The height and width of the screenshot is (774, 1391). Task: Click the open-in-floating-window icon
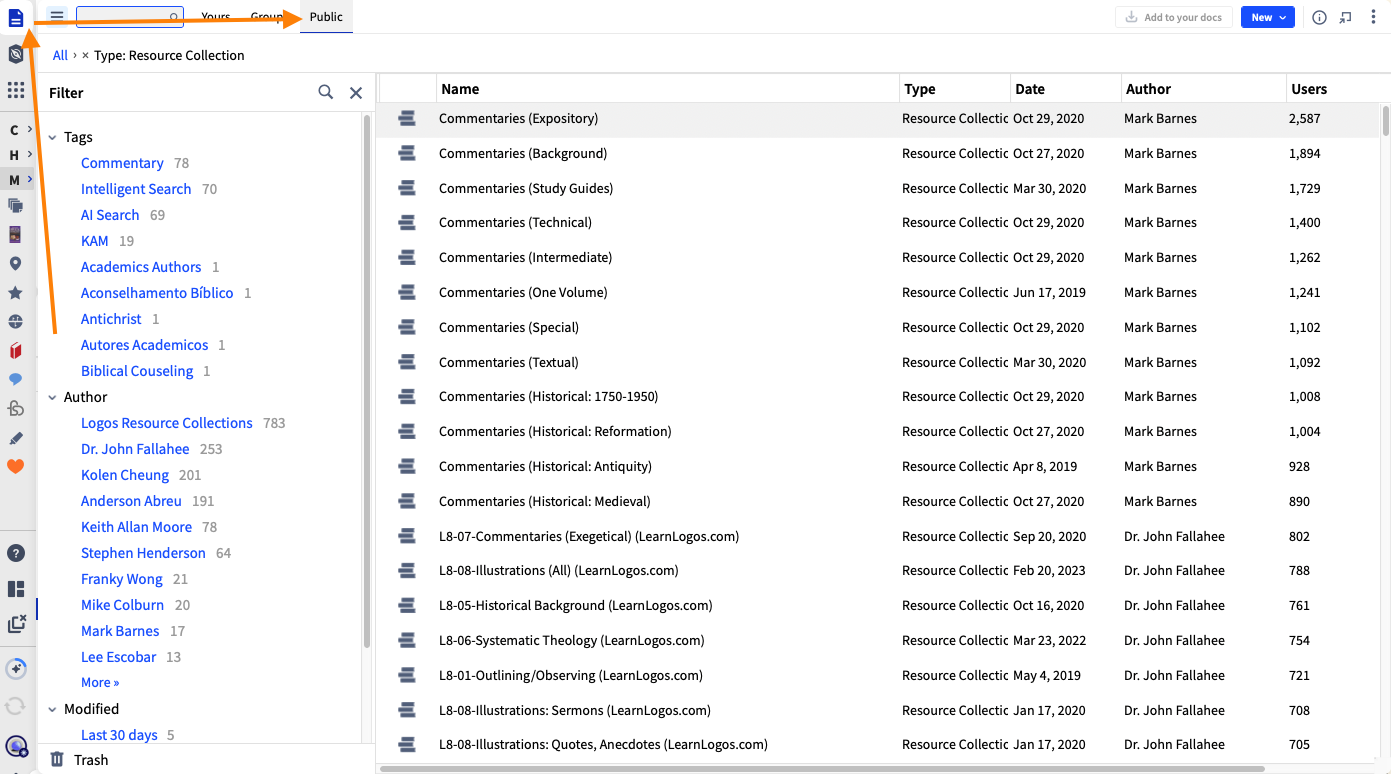(1346, 17)
